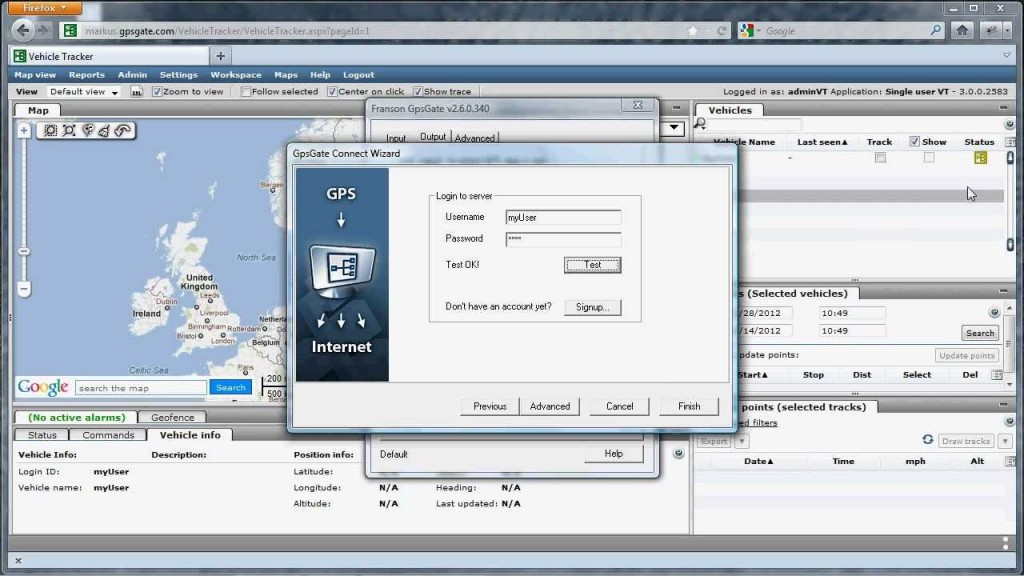This screenshot has height=576, width=1024.
Task: Reload the page in Firefox
Action: 722,31
